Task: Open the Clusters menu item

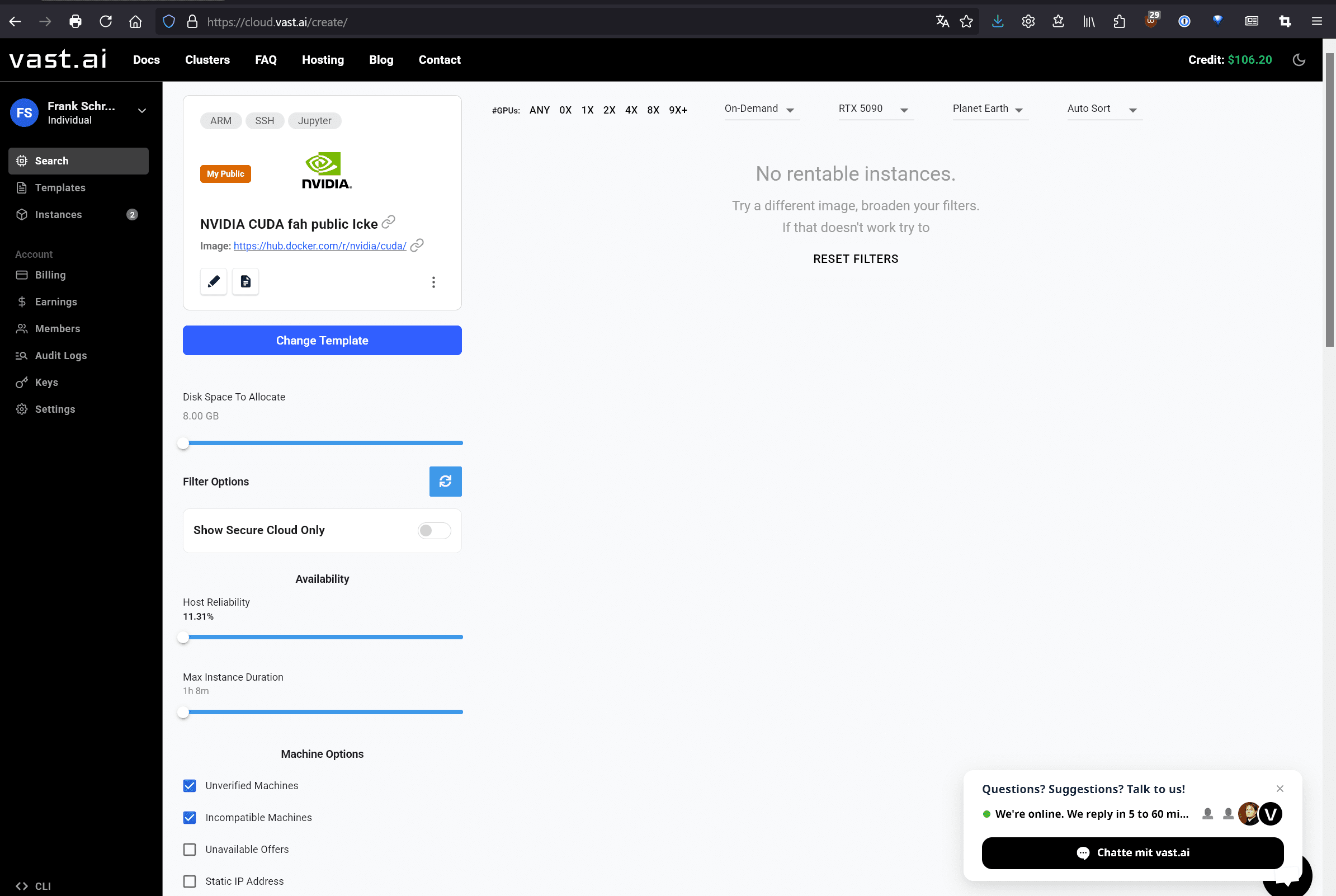Action: [207, 59]
